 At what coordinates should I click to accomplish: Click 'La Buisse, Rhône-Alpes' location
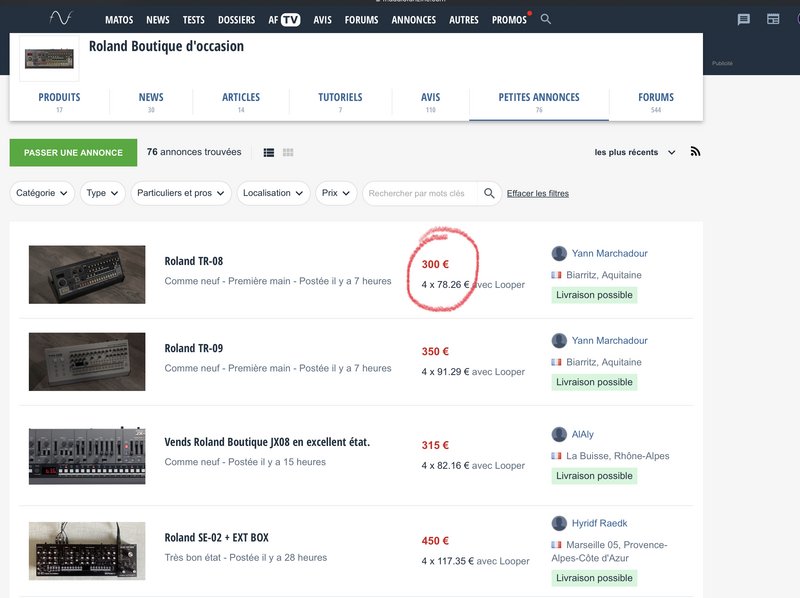[x=617, y=456]
